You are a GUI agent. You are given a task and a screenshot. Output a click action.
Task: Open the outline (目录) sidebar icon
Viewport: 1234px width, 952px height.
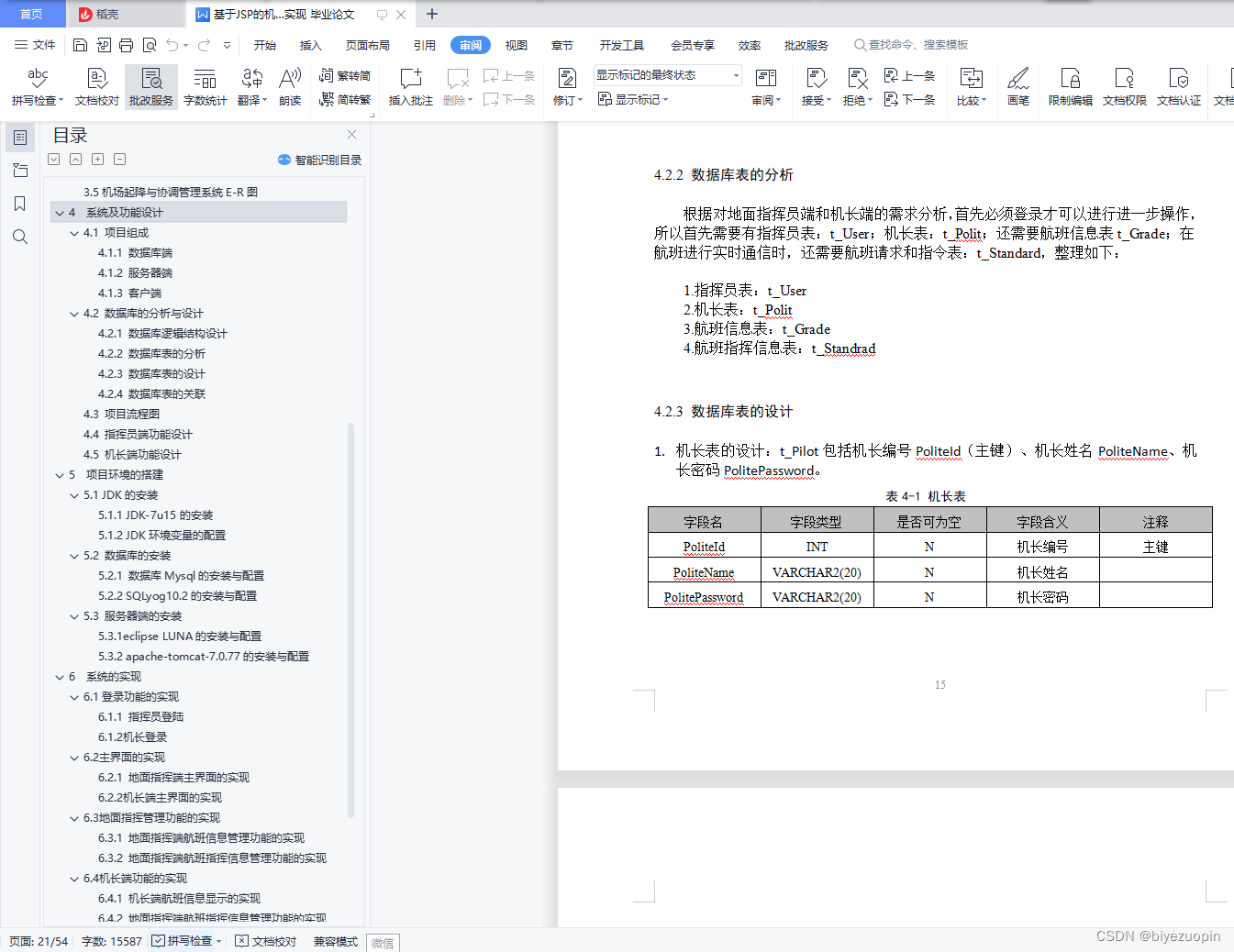20,138
